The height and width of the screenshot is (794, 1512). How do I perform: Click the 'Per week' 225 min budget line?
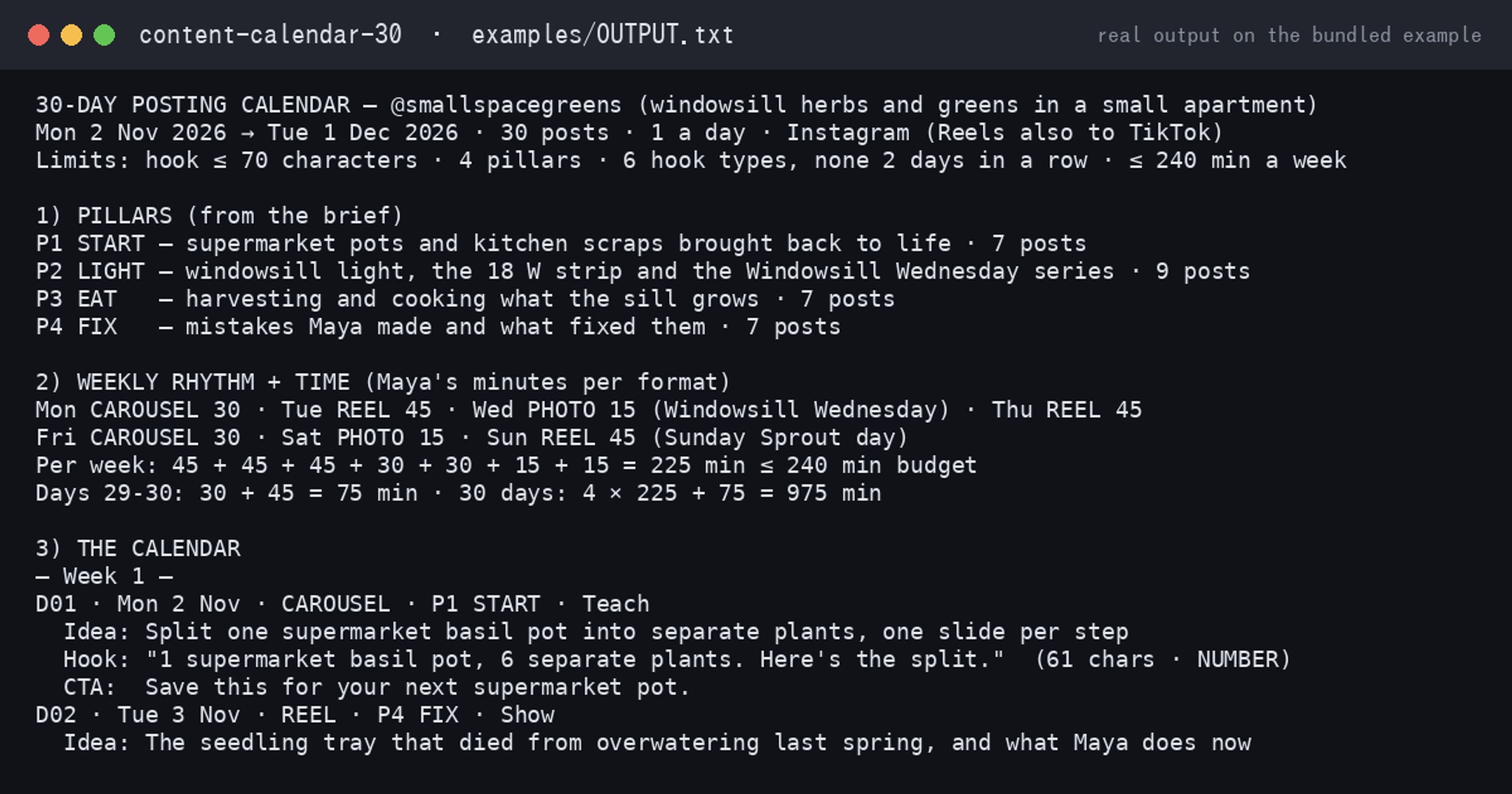coord(506,466)
